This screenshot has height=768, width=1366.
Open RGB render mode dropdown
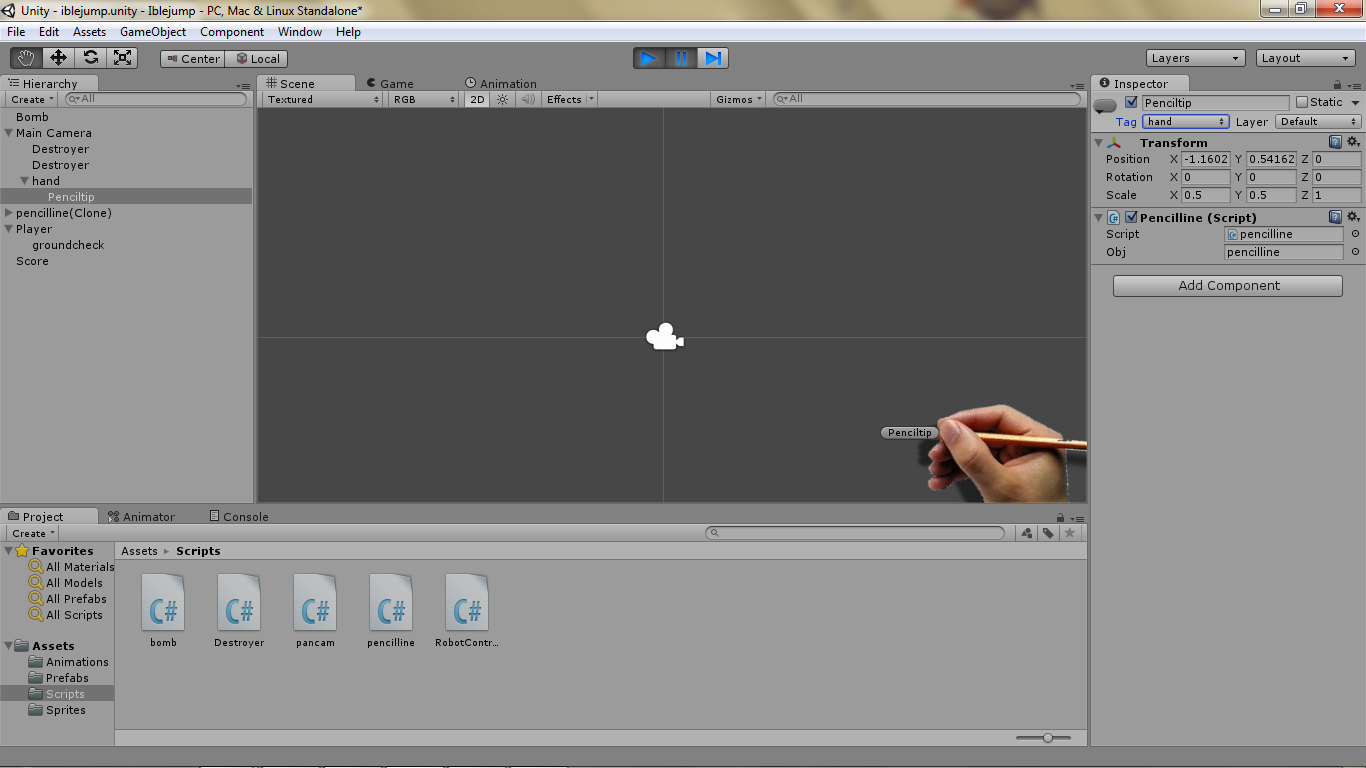pyautogui.click(x=423, y=99)
